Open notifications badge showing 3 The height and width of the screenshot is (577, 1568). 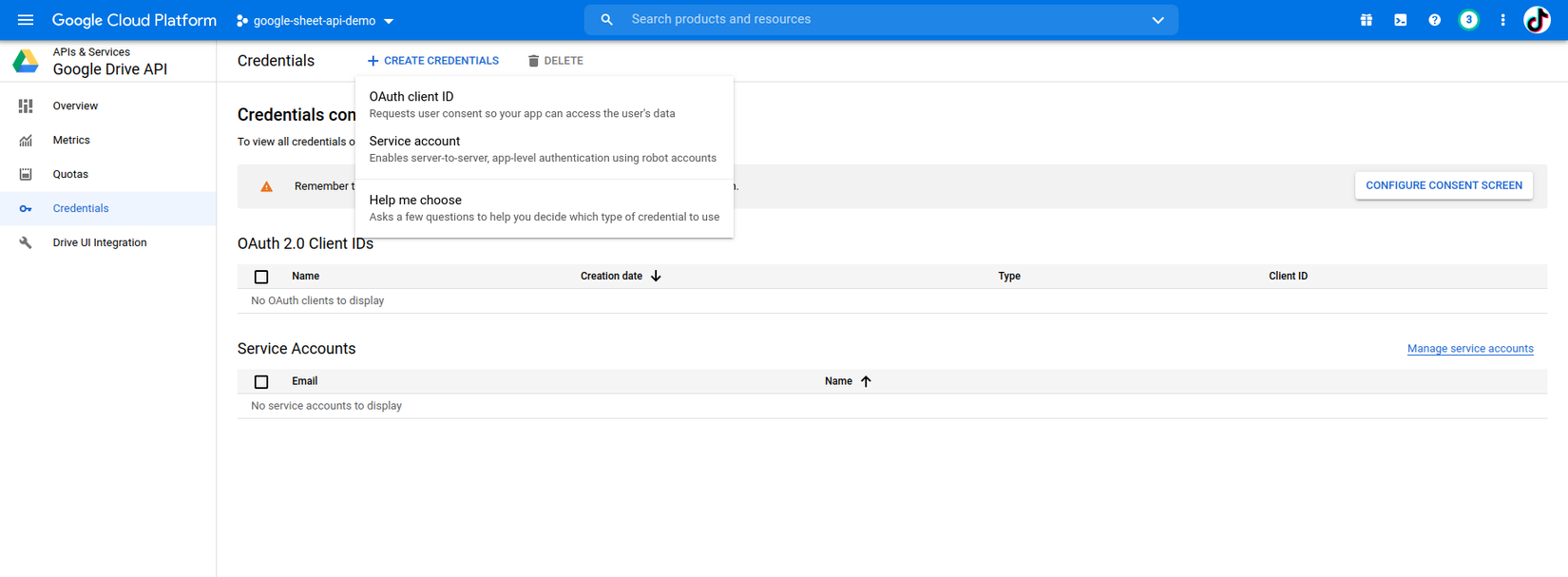1468,20
